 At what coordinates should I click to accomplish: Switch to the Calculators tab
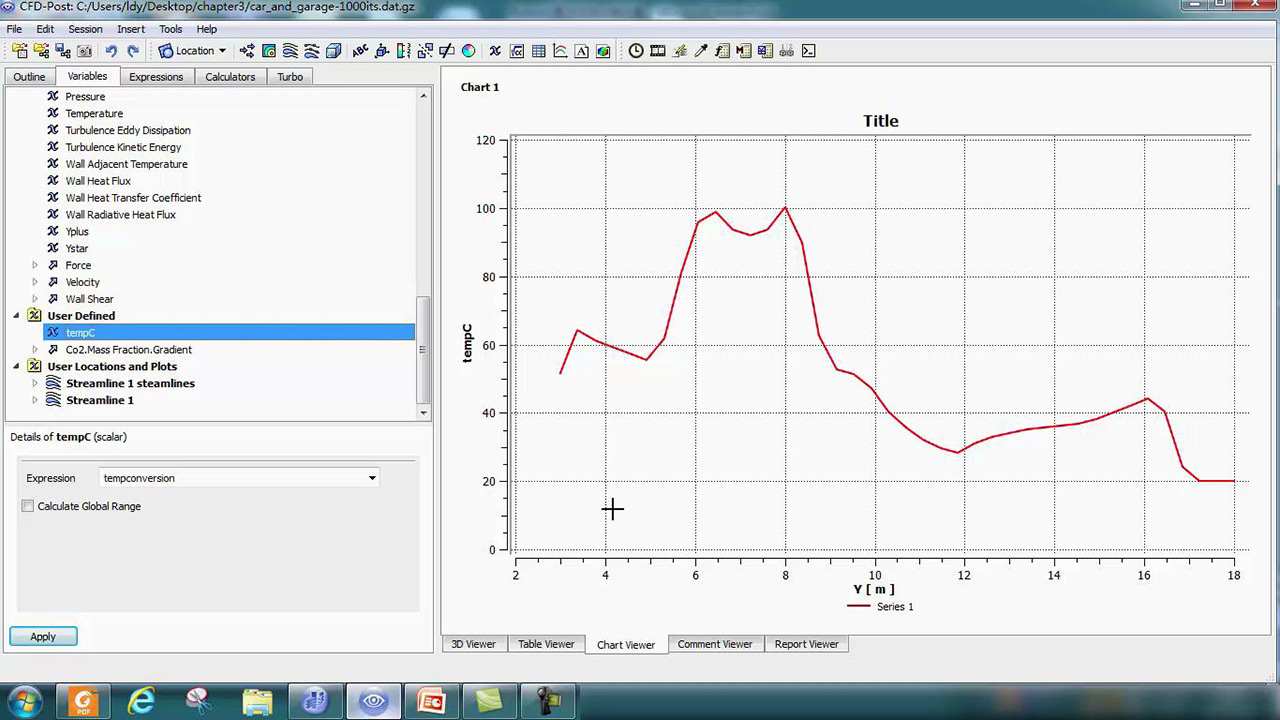[x=230, y=77]
